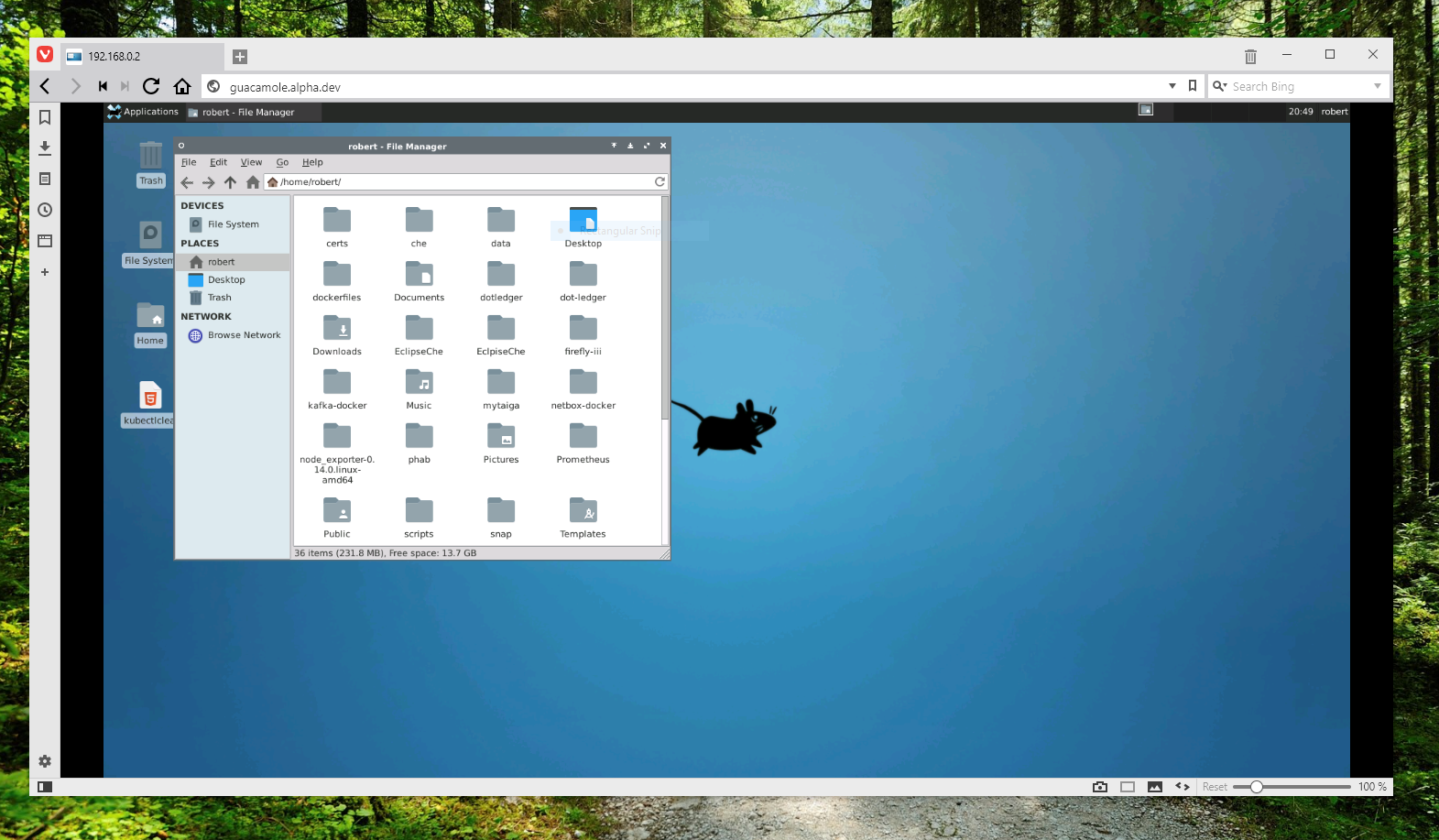Screen dimensions: 1439x840
Task: Open the snap folder
Action: tap(501, 517)
